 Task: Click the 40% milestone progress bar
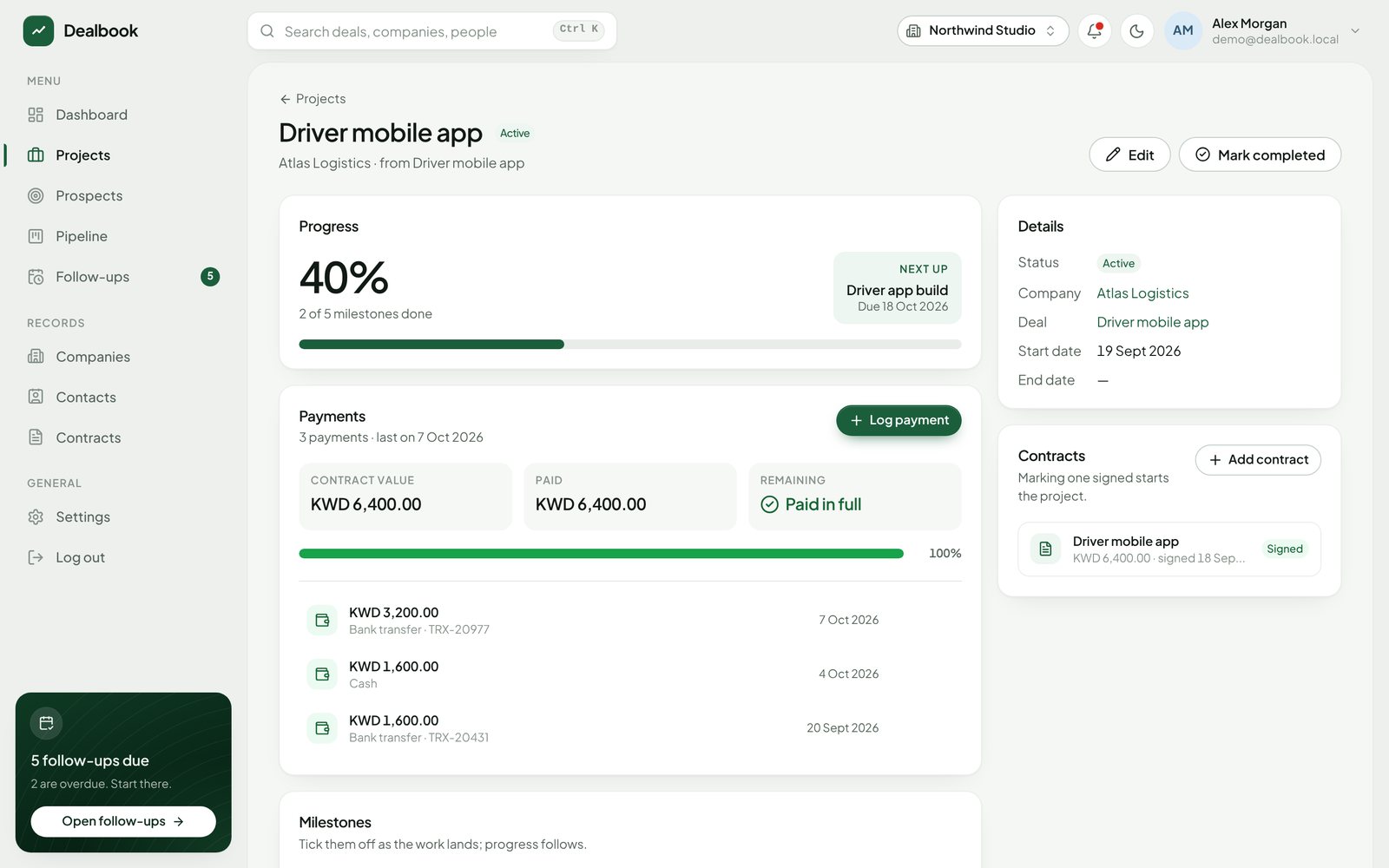[x=630, y=345]
